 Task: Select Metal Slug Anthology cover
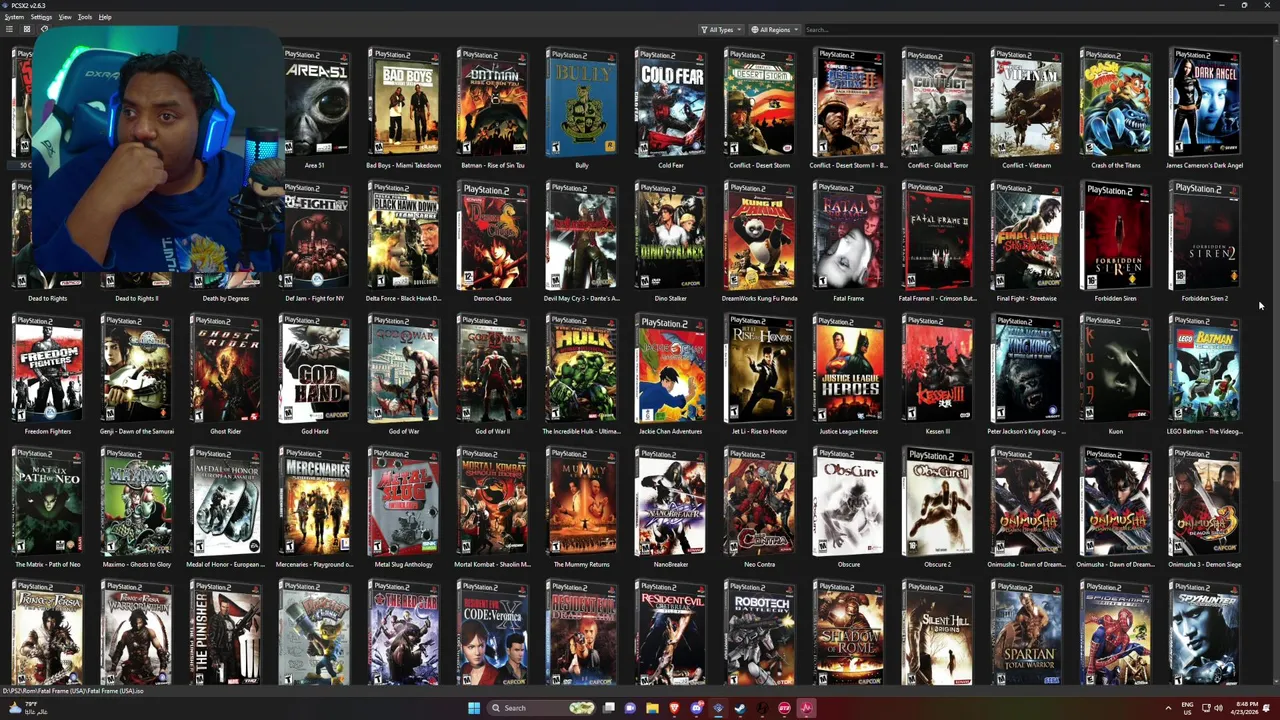[404, 502]
